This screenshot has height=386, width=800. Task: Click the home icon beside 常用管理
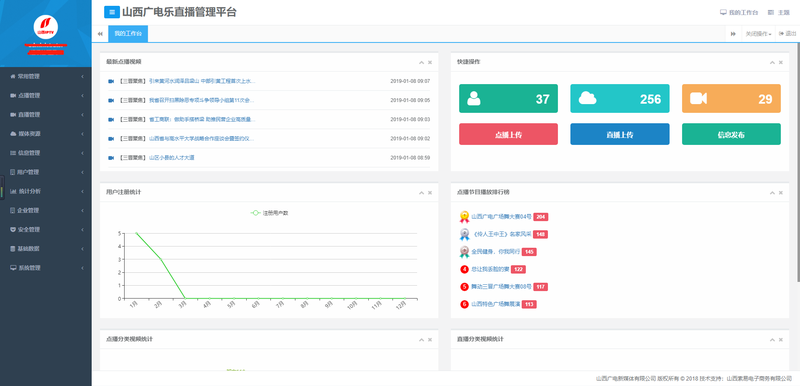click(x=13, y=76)
